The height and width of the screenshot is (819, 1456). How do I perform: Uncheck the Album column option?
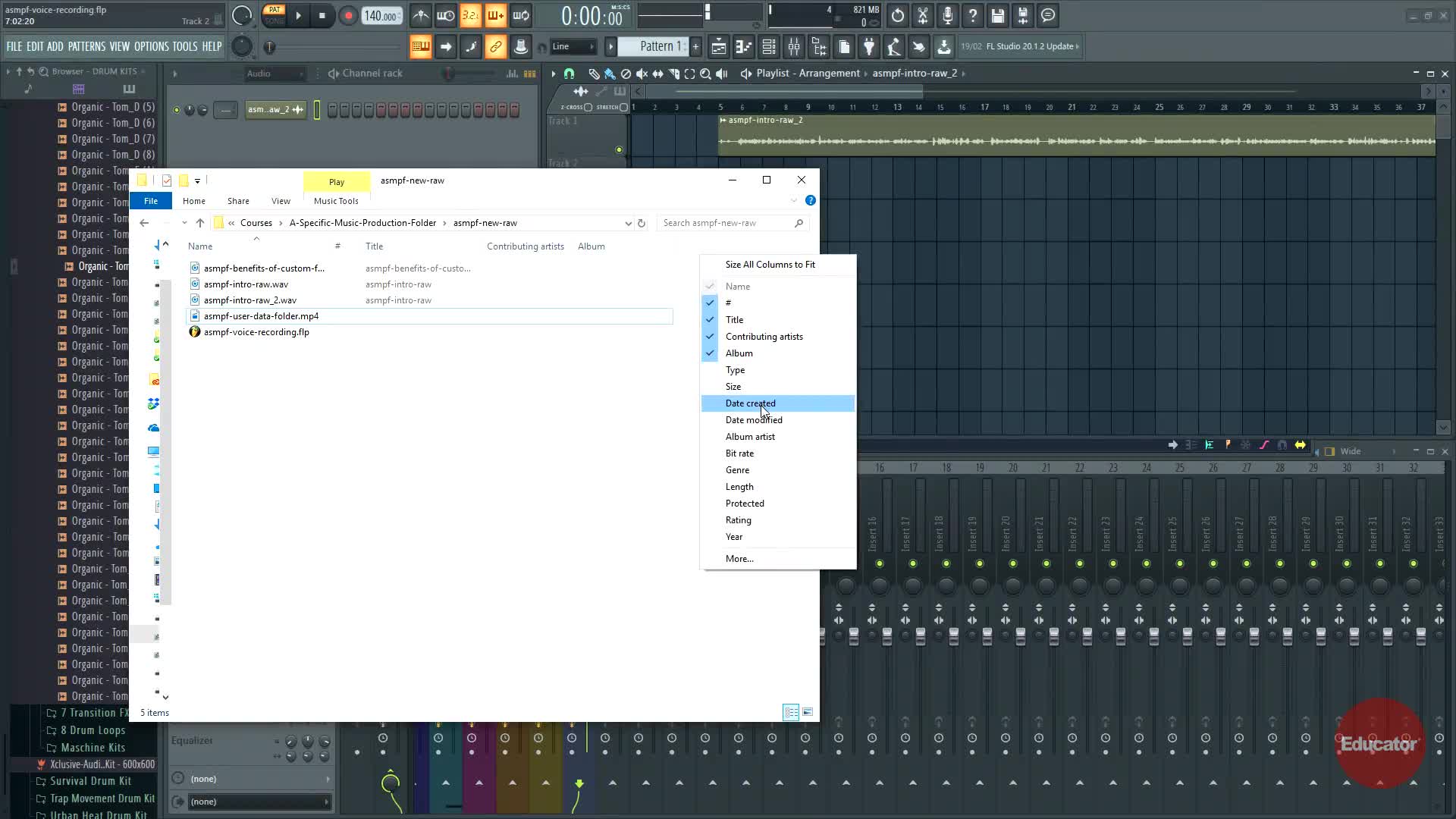click(739, 353)
